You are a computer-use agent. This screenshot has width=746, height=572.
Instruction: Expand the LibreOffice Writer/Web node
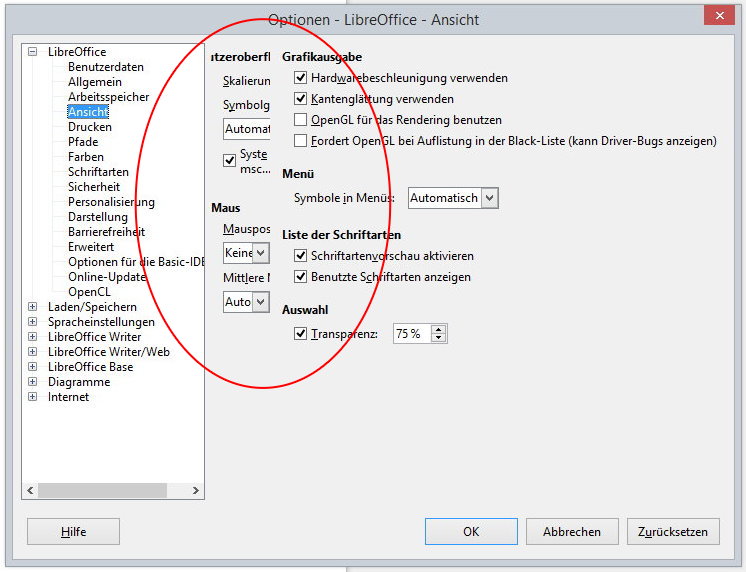pyautogui.click(x=32, y=352)
